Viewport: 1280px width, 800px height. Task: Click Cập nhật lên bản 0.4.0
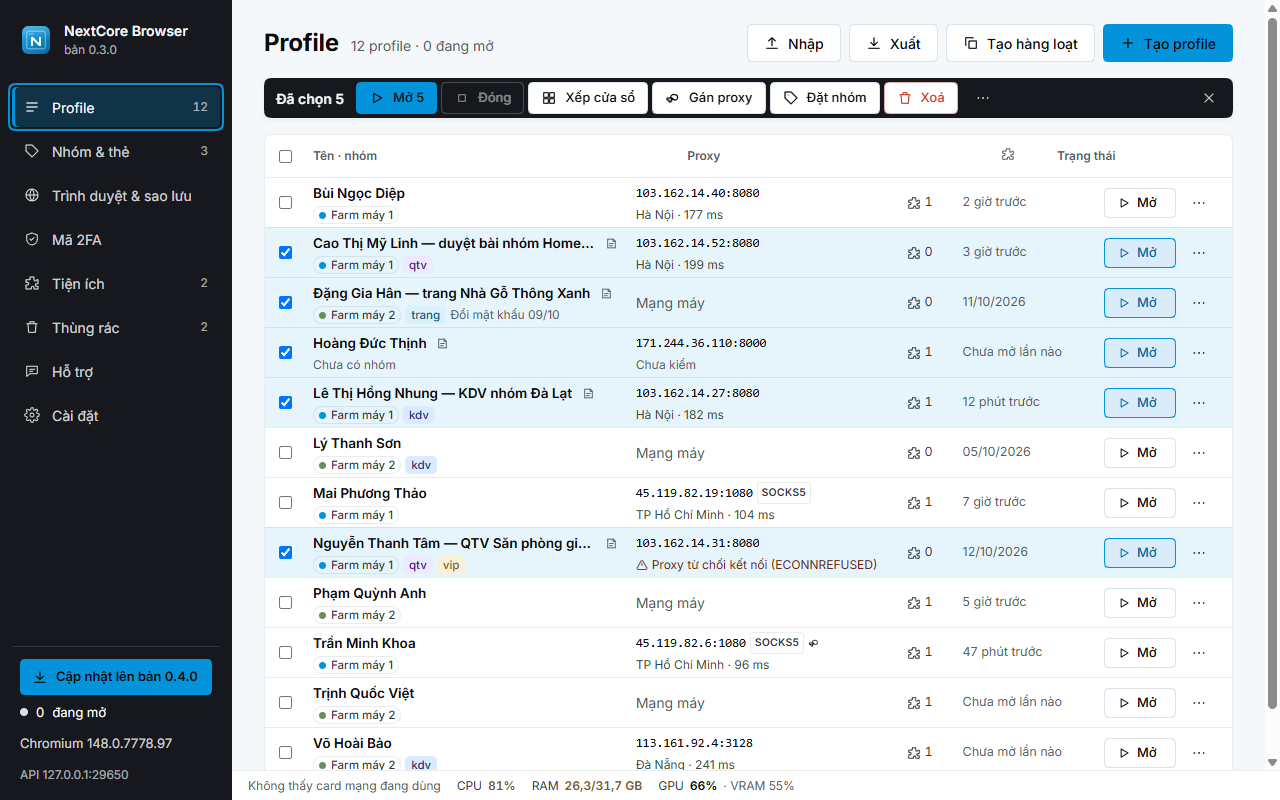(x=116, y=677)
